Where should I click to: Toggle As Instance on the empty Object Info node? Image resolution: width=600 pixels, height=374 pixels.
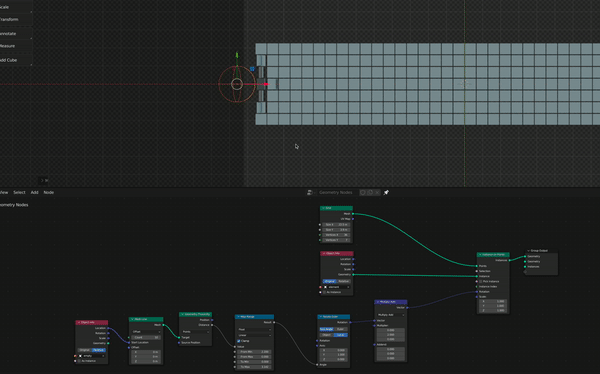click(80, 361)
